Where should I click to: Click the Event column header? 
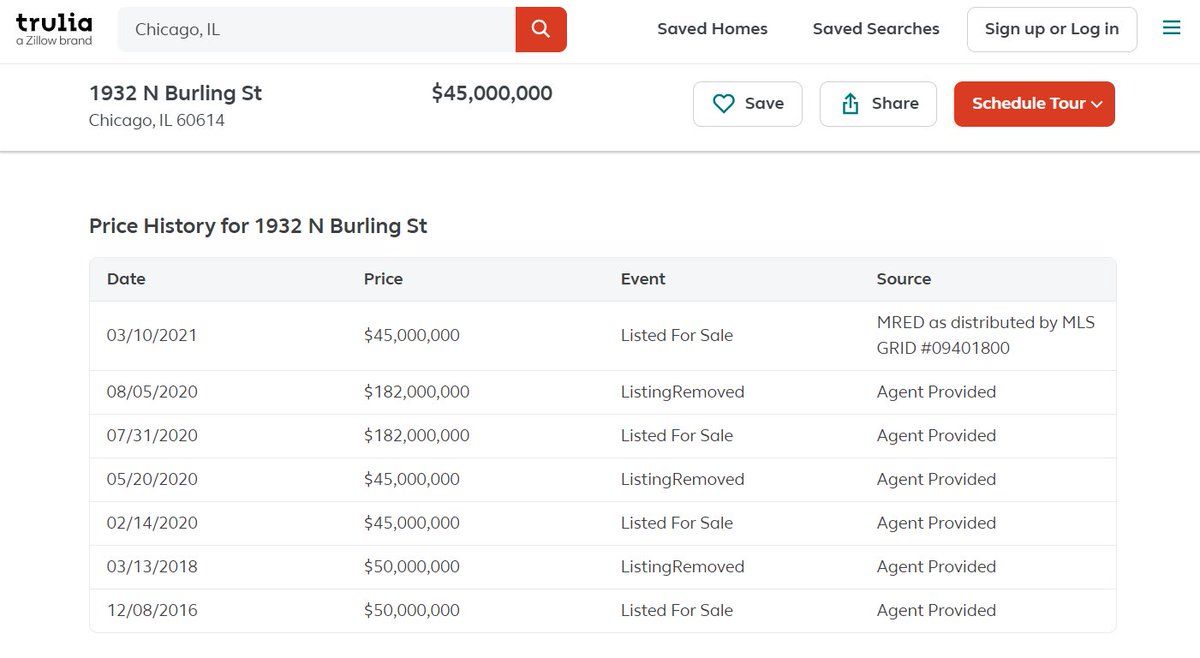[643, 279]
